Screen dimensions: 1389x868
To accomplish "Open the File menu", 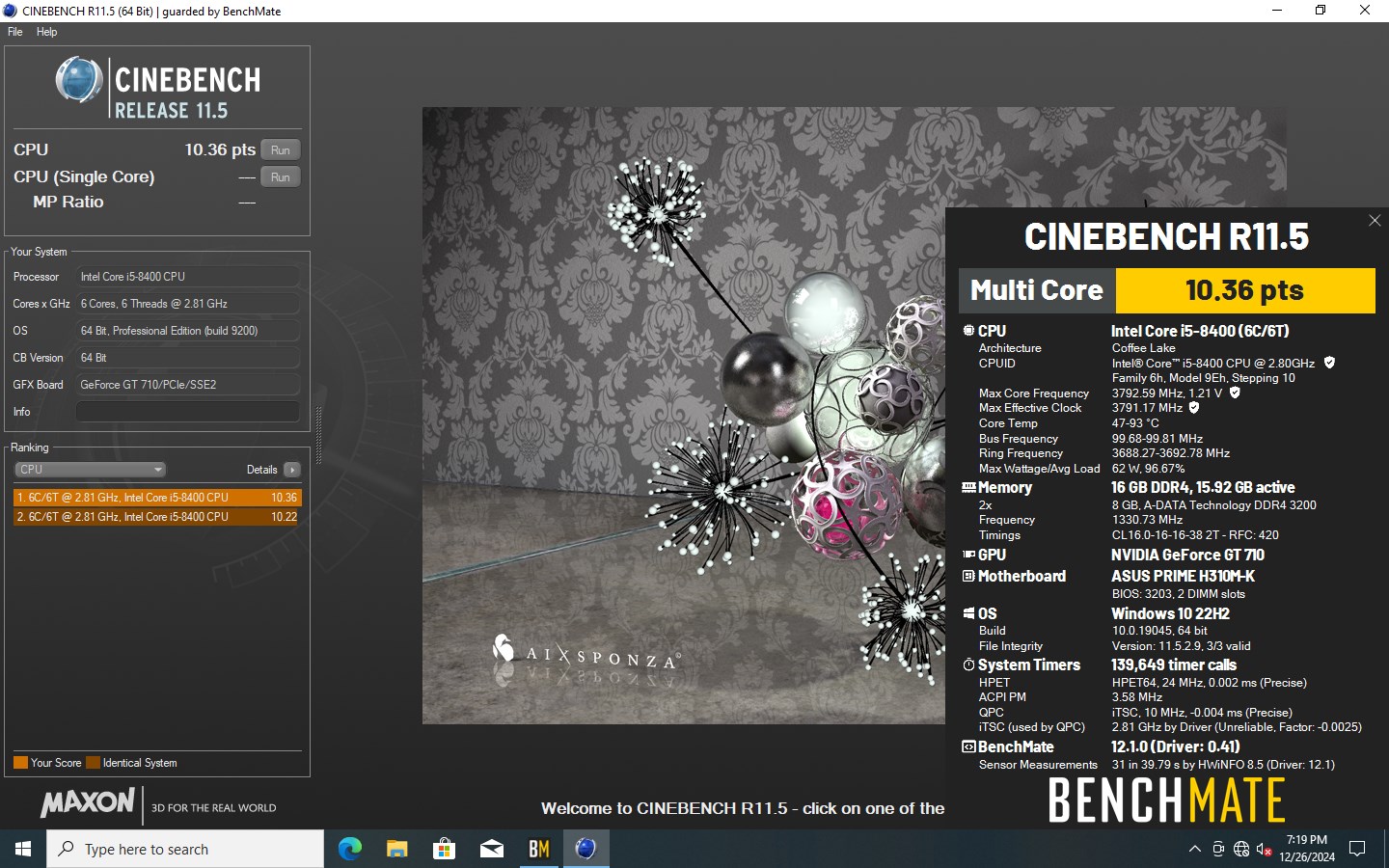I will [x=15, y=32].
